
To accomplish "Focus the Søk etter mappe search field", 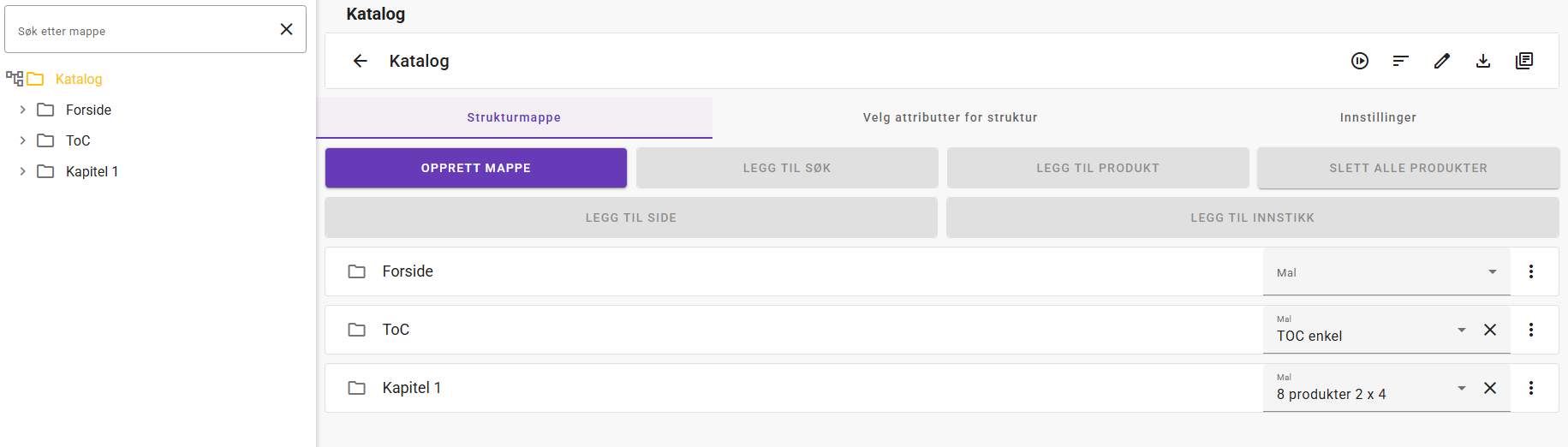I will (x=141, y=31).
